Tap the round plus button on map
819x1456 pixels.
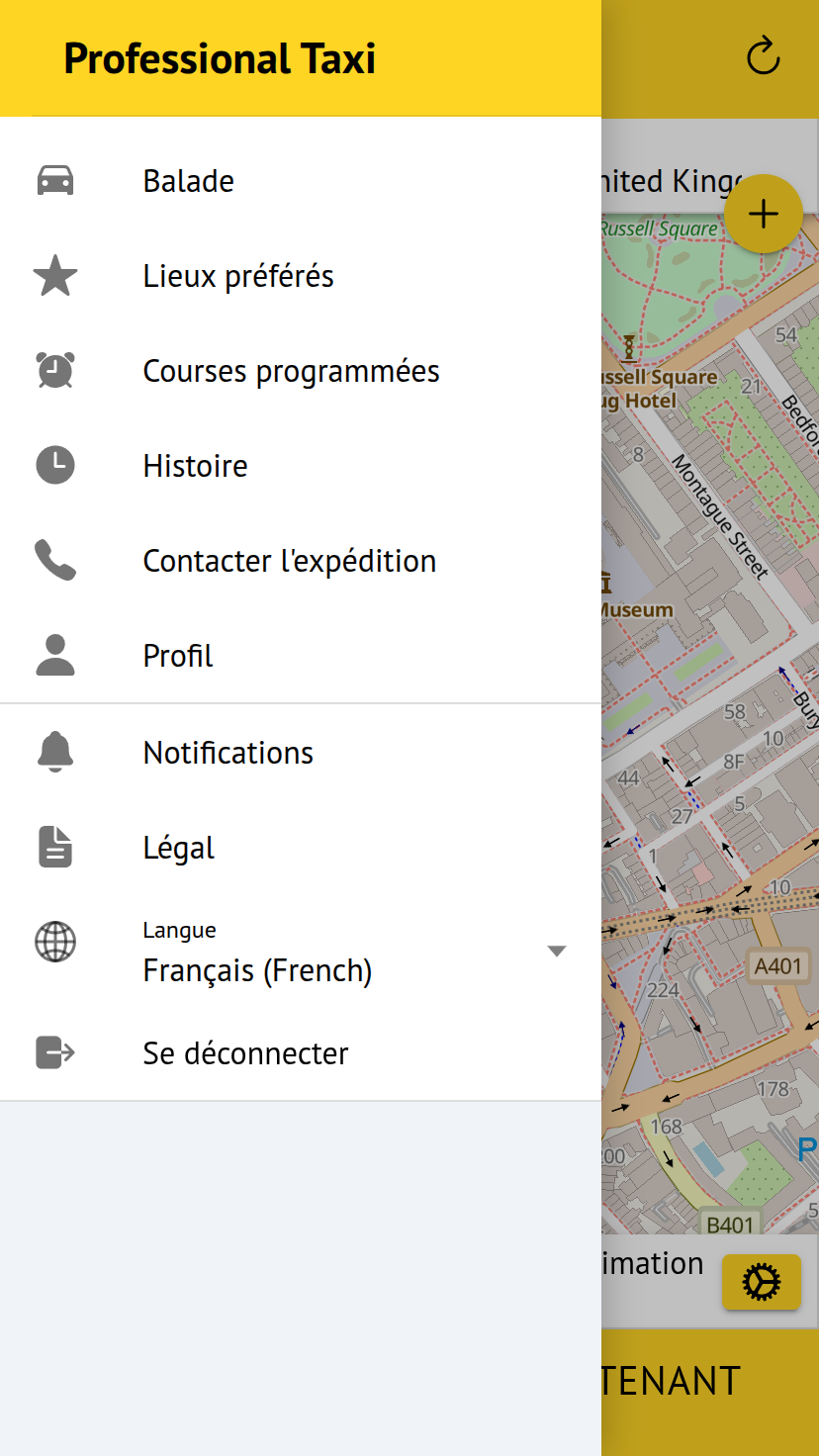tap(763, 214)
